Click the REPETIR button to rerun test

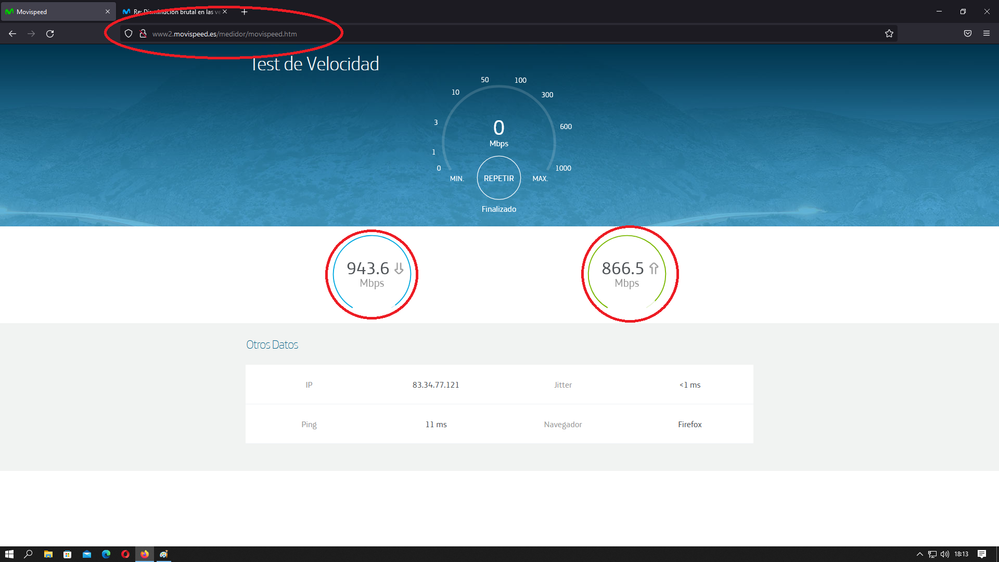click(498, 178)
